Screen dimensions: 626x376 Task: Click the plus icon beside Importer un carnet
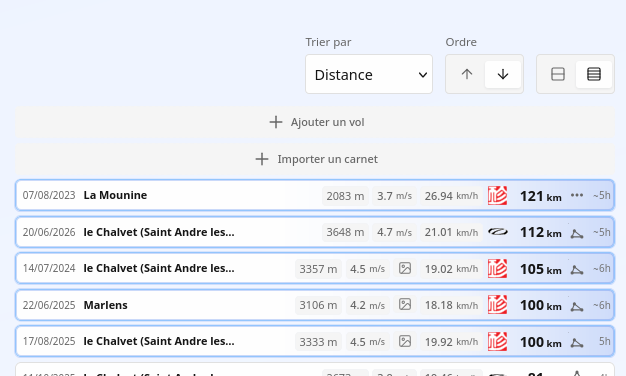click(262, 159)
